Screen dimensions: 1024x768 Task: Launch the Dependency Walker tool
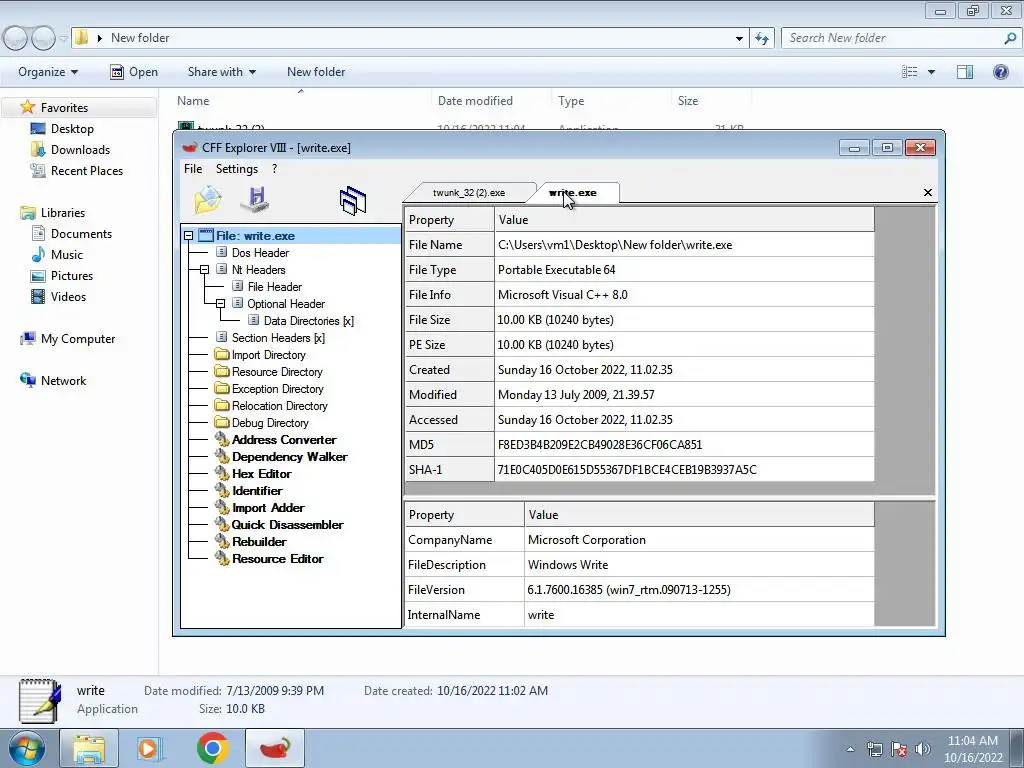point(289,456)
